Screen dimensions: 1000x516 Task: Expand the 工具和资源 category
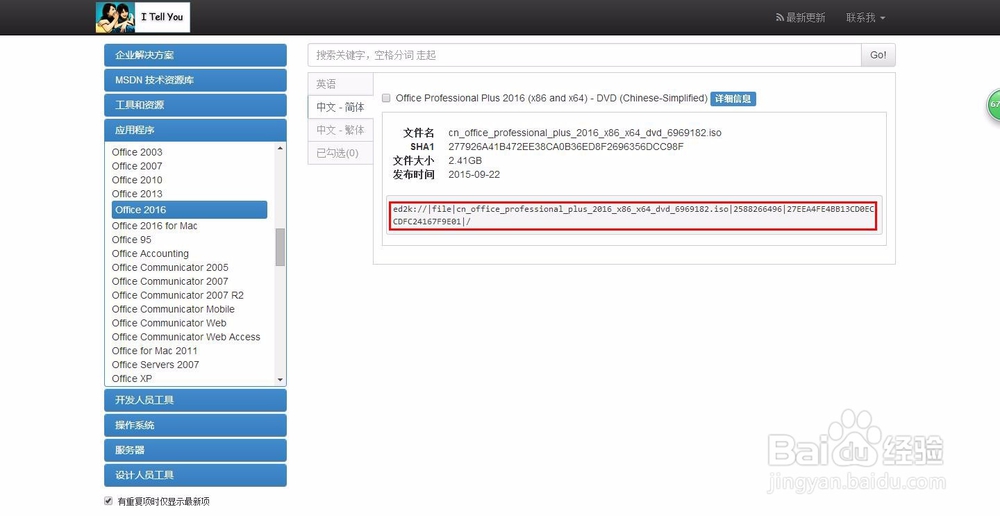(x=195, y=105)
